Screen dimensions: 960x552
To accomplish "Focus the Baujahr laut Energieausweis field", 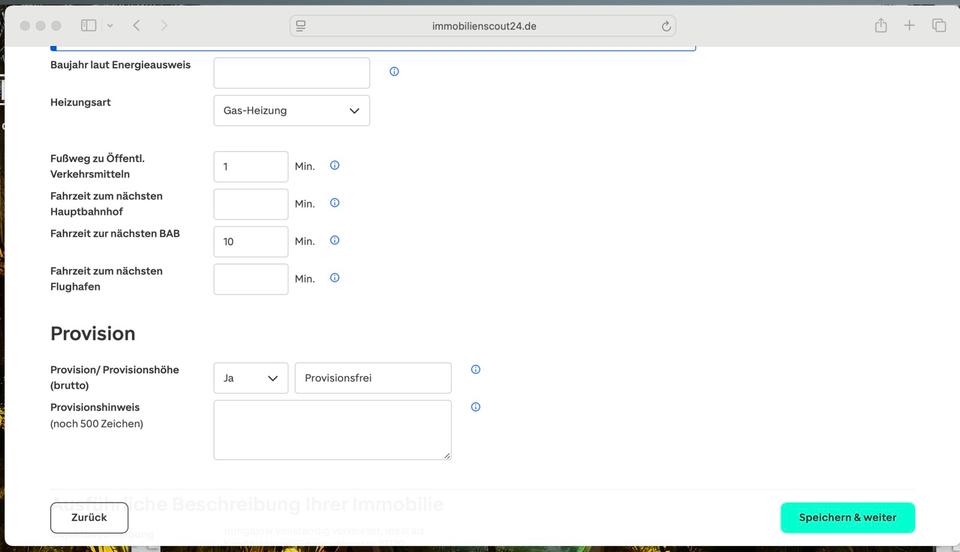I will [x=291, y=73].
